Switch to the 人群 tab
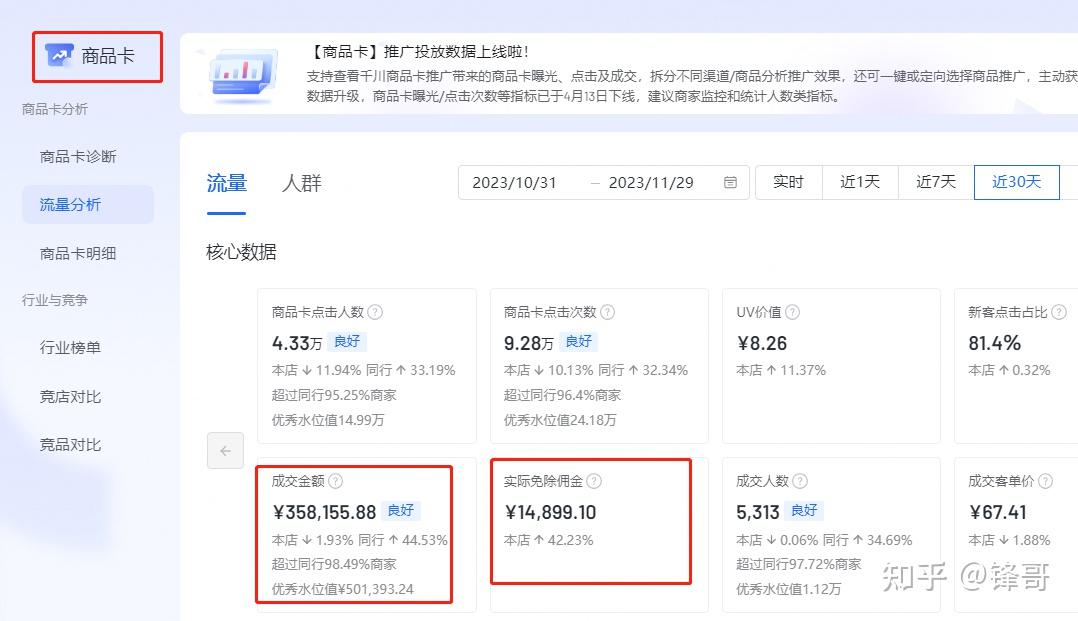 click(302, 183)
